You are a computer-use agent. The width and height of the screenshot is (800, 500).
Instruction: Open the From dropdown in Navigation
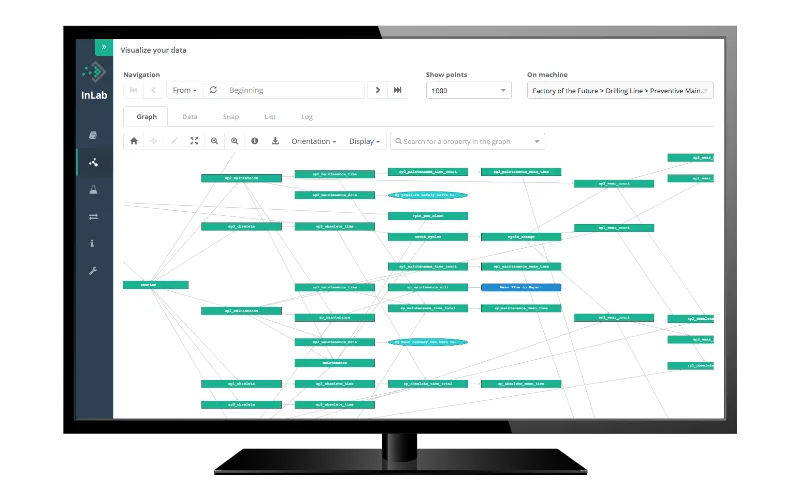[184, 90]
